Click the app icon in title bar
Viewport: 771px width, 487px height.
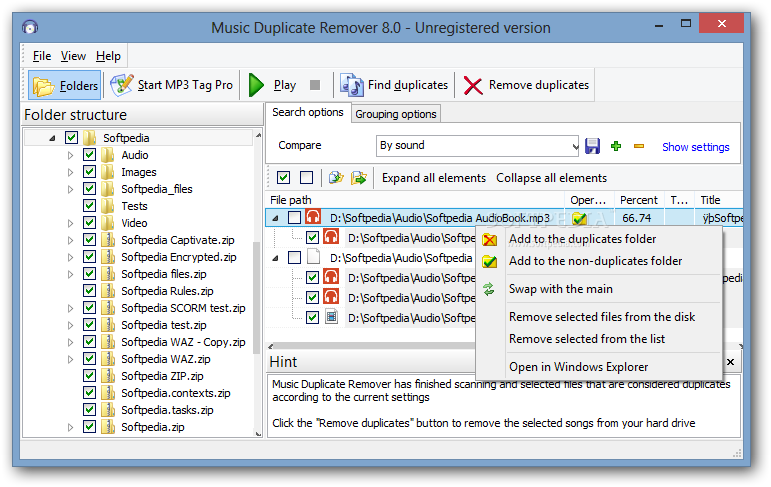point(30,27)
